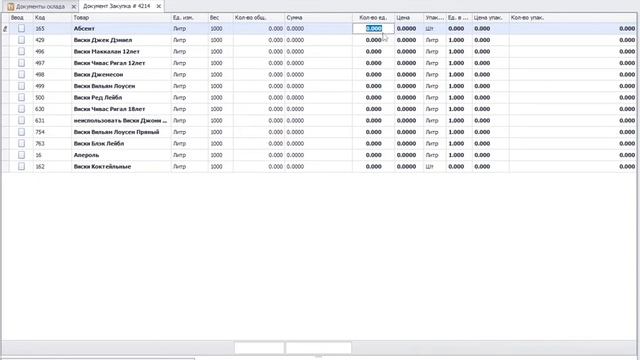Click code 429 in the Код column
This screenshot has height=360, width=640.
(x=40, y=40)
